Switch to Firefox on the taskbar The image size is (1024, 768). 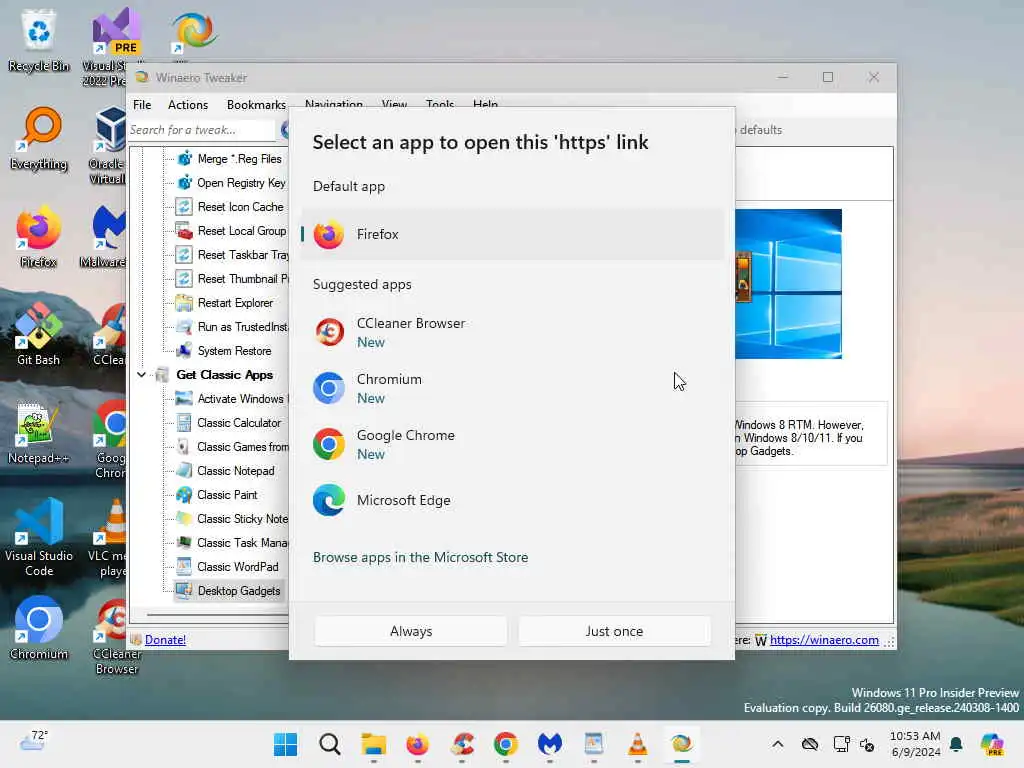[x=418, y=744]
